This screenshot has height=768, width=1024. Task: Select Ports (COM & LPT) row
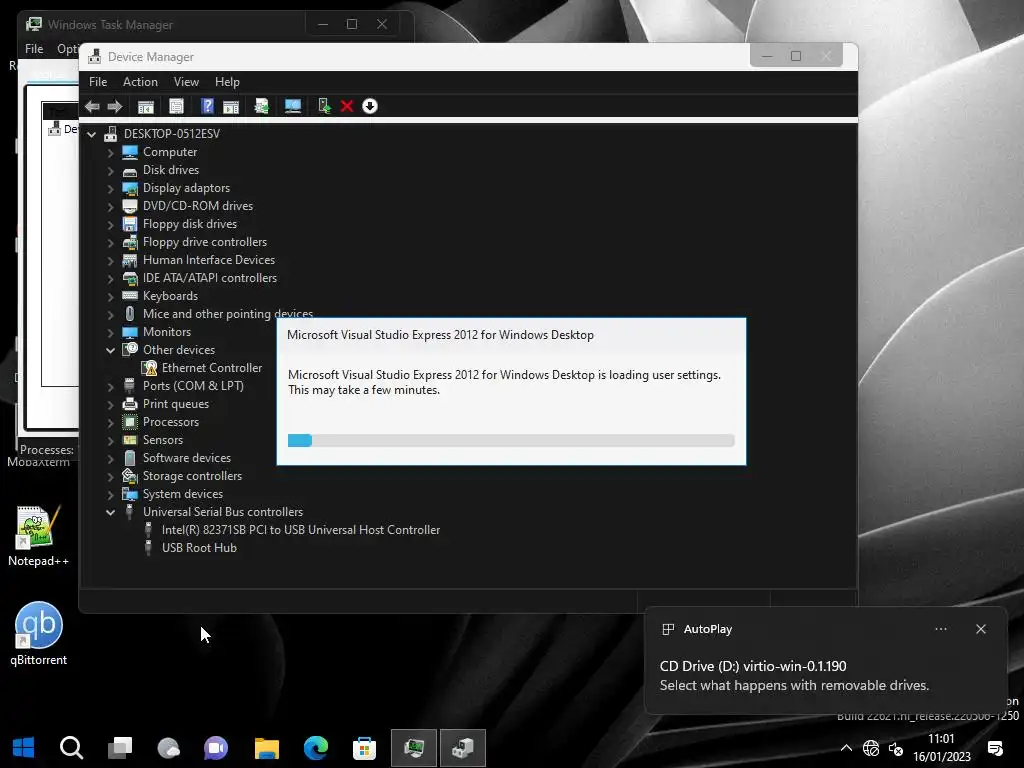(193, 386)
